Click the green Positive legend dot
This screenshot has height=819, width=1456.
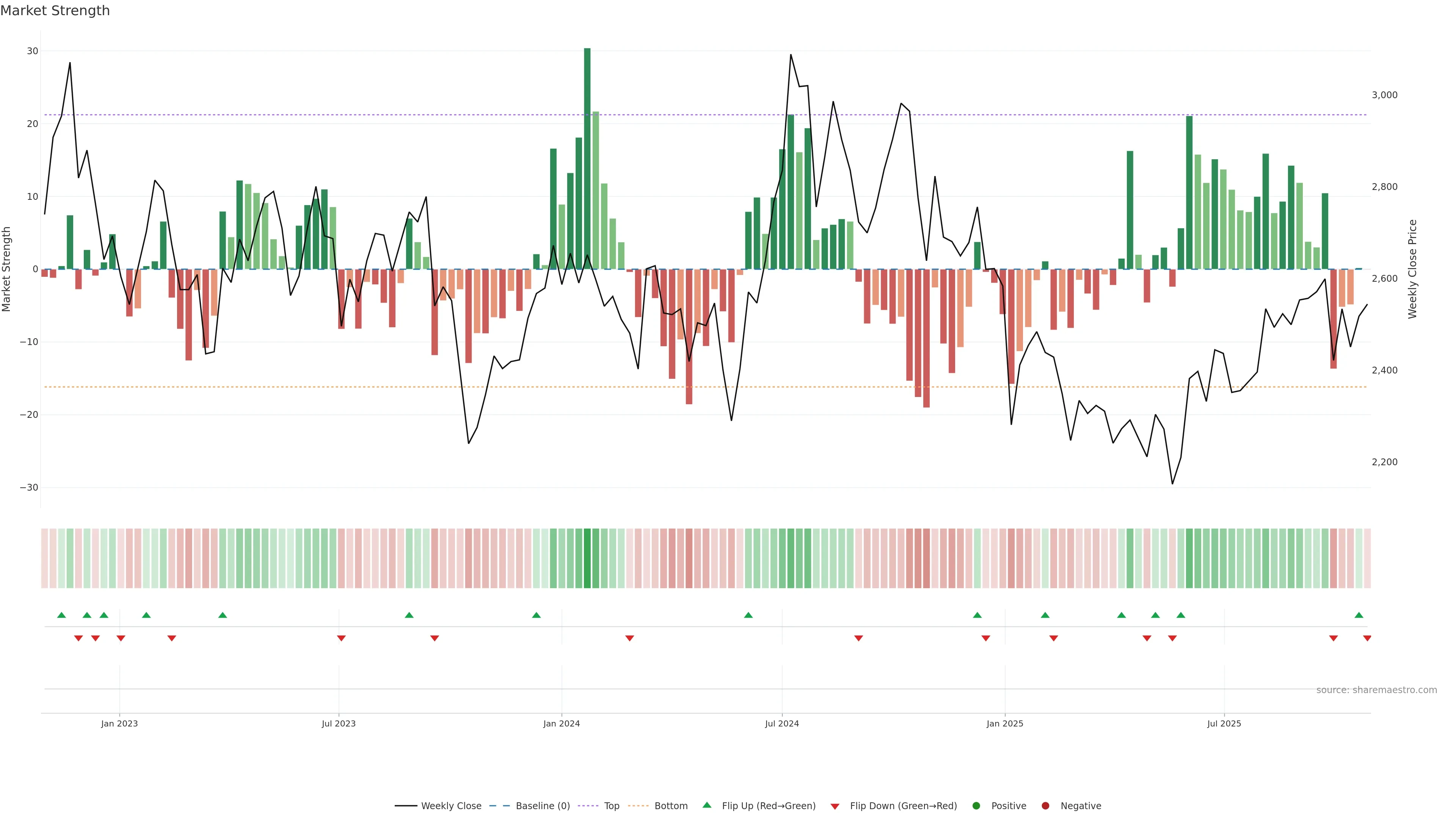pyautogui.click(x=976, y=805)
